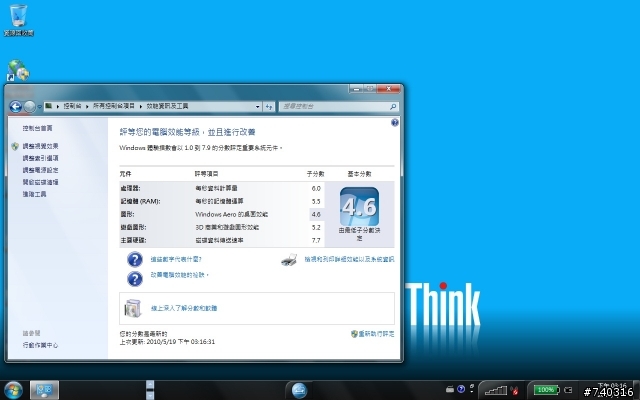640x400 pixels.
Task: Open the globe shortcut icon on desktop
Action: click(18, 70)
